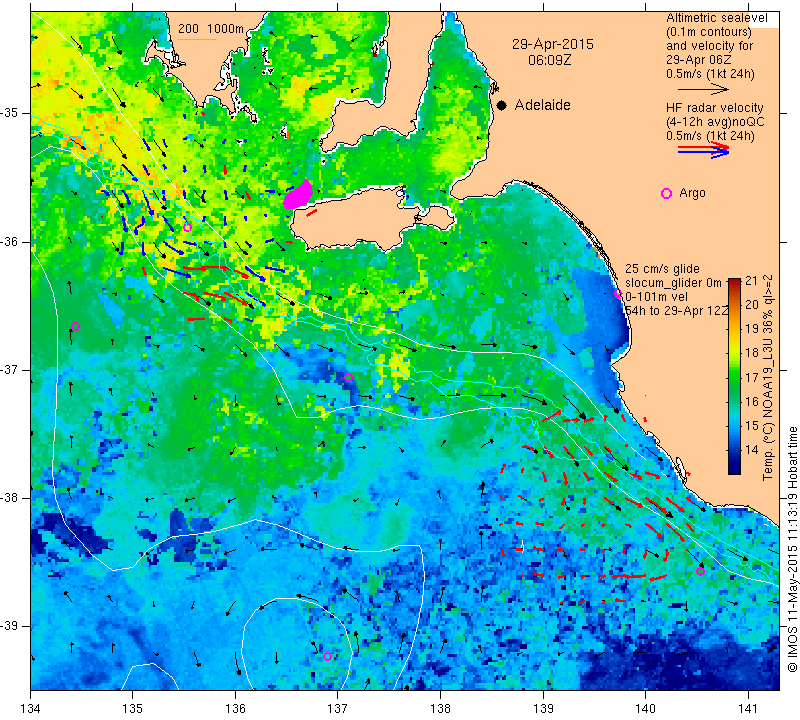This screenshot has width=800, height=720.
Task: Click the 135 longitude axis label
Action: click(133, 709)
